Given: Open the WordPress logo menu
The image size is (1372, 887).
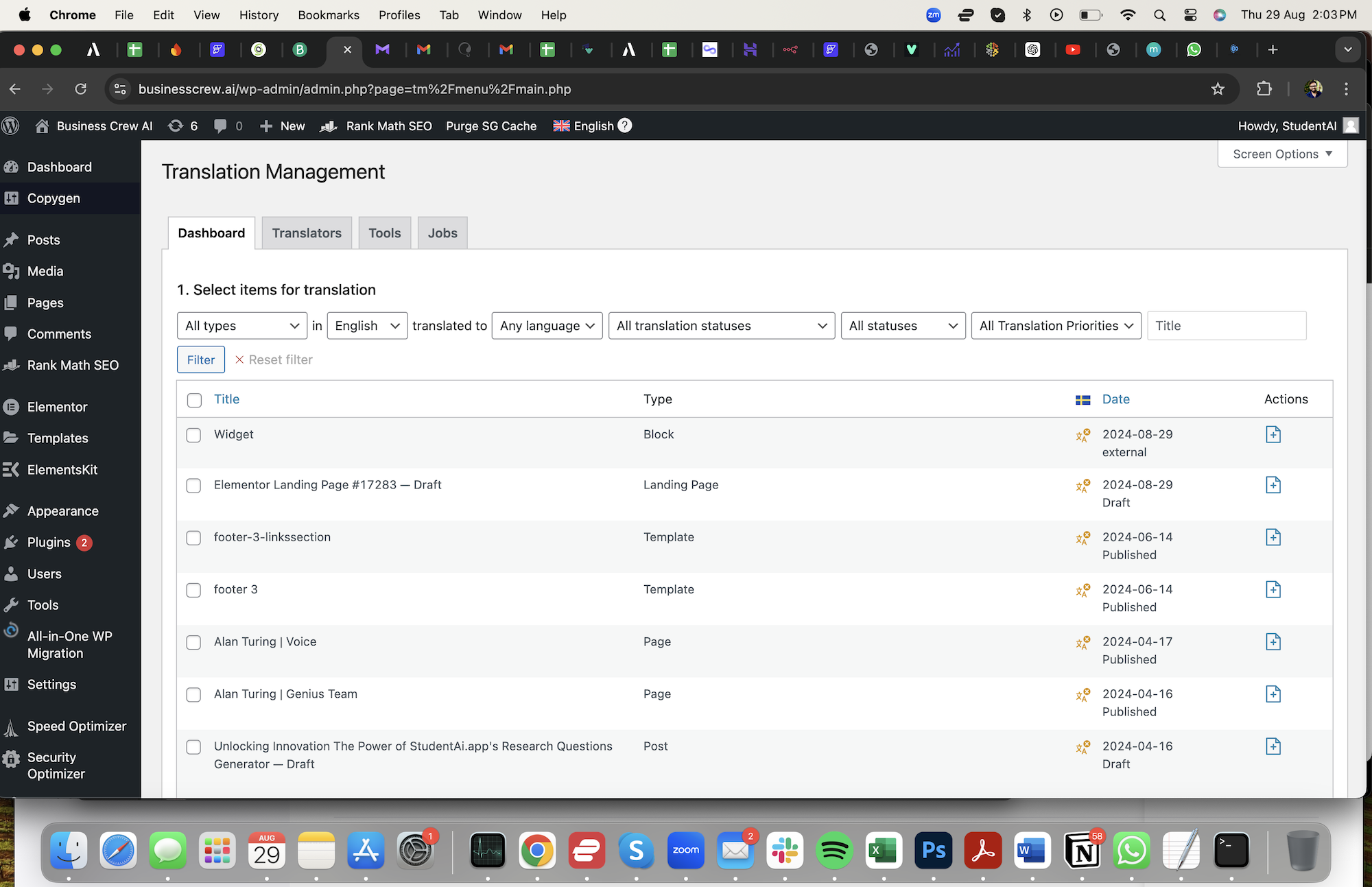Looking at the screenshot, I should 11,126.
